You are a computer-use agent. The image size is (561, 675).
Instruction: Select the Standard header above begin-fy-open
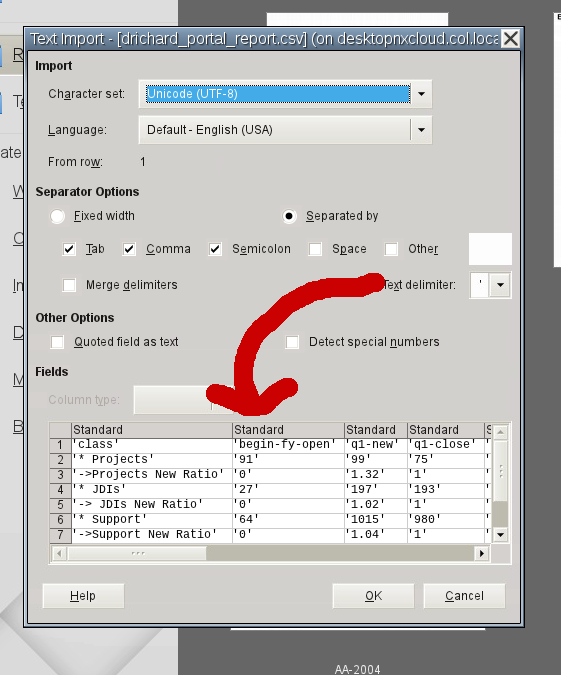(x=288, y=430)
